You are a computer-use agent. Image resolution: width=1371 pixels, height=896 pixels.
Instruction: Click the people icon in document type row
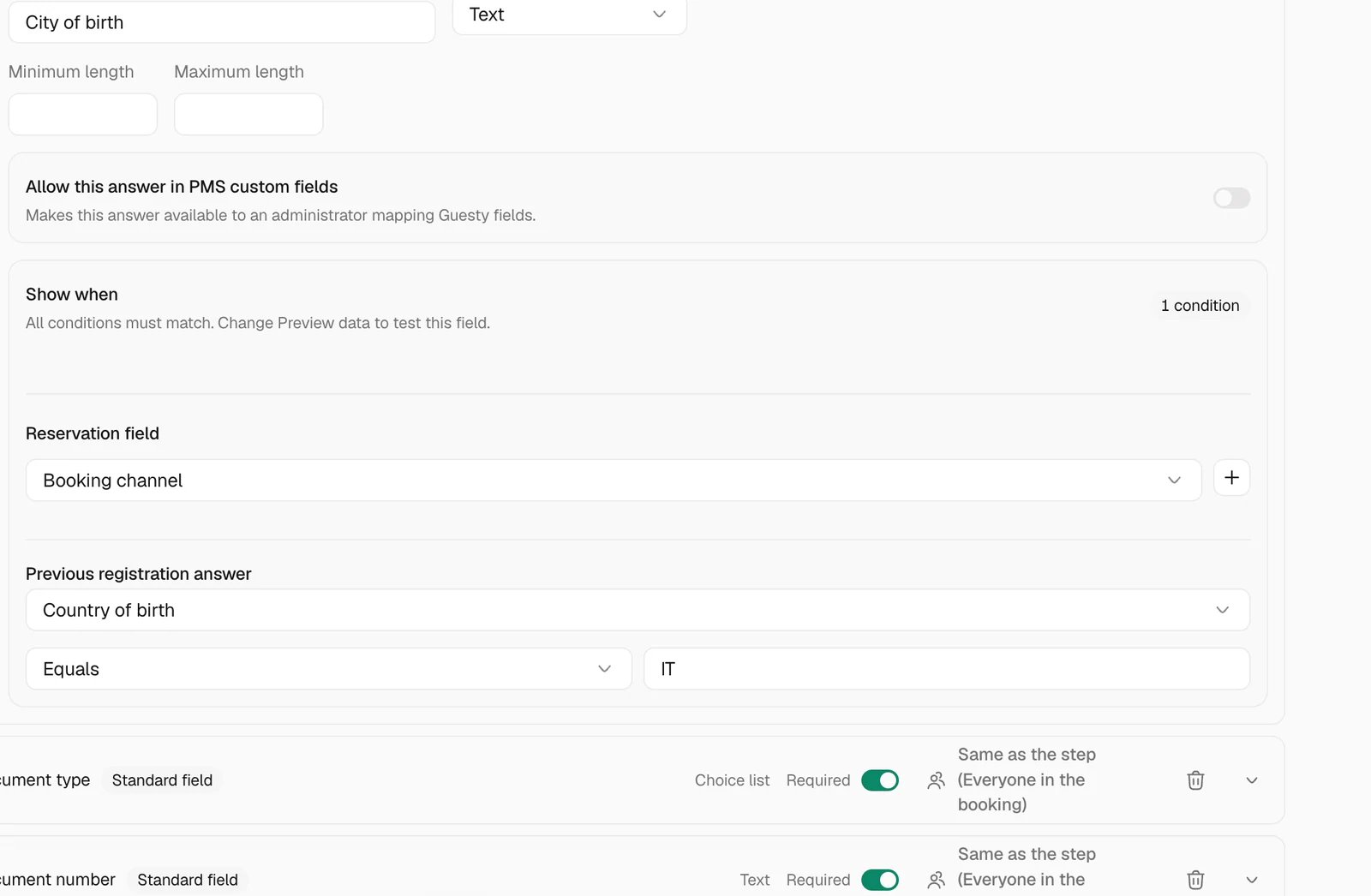pyautogui.click(x=936, y=780)
